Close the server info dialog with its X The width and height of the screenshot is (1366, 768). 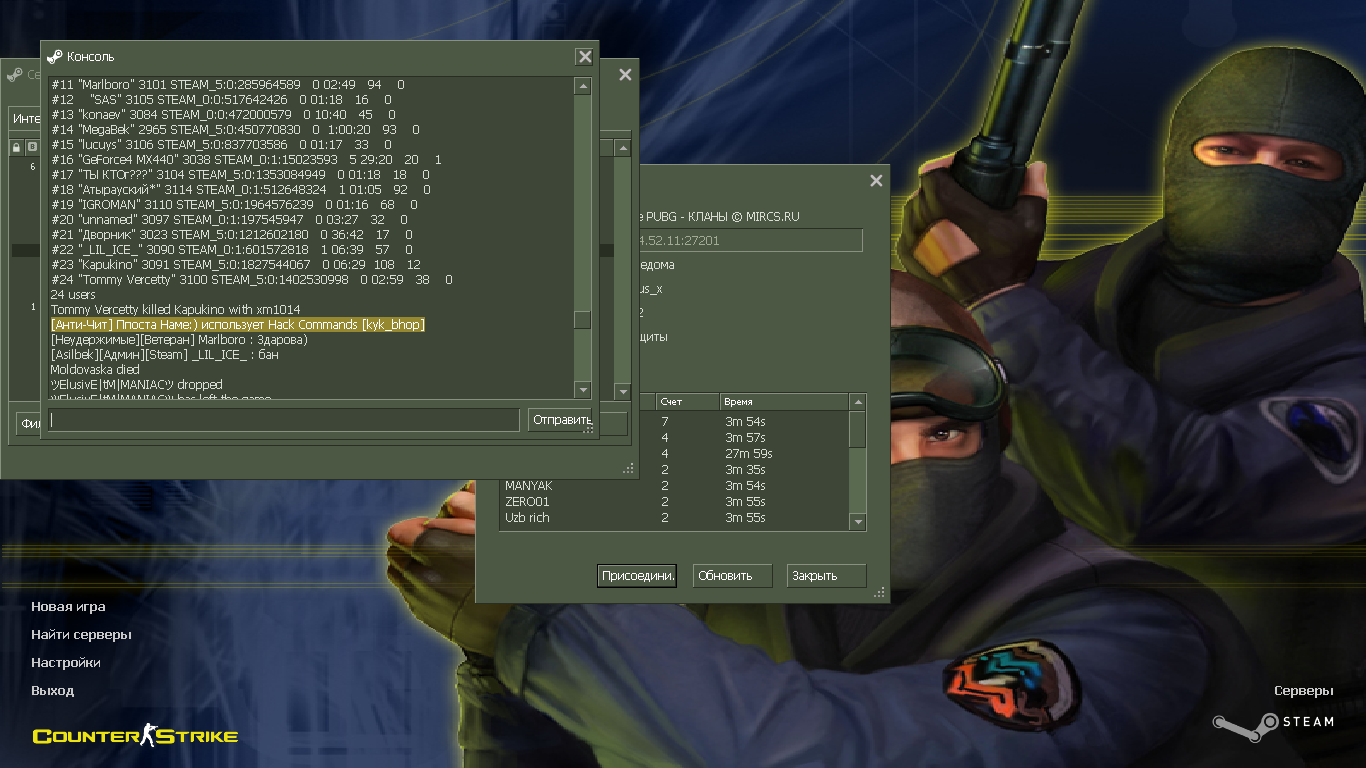[877, 181]
